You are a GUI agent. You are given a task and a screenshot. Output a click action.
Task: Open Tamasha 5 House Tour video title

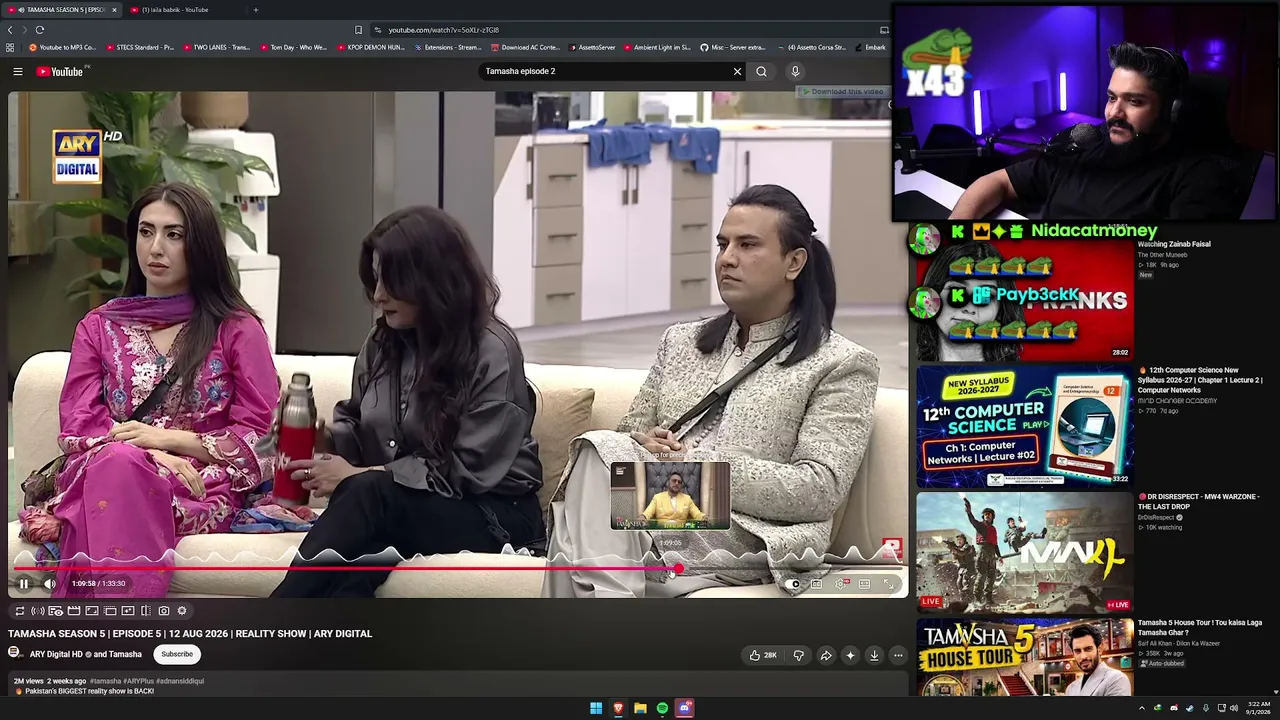pyautogui.click(x=1200, y=627)
